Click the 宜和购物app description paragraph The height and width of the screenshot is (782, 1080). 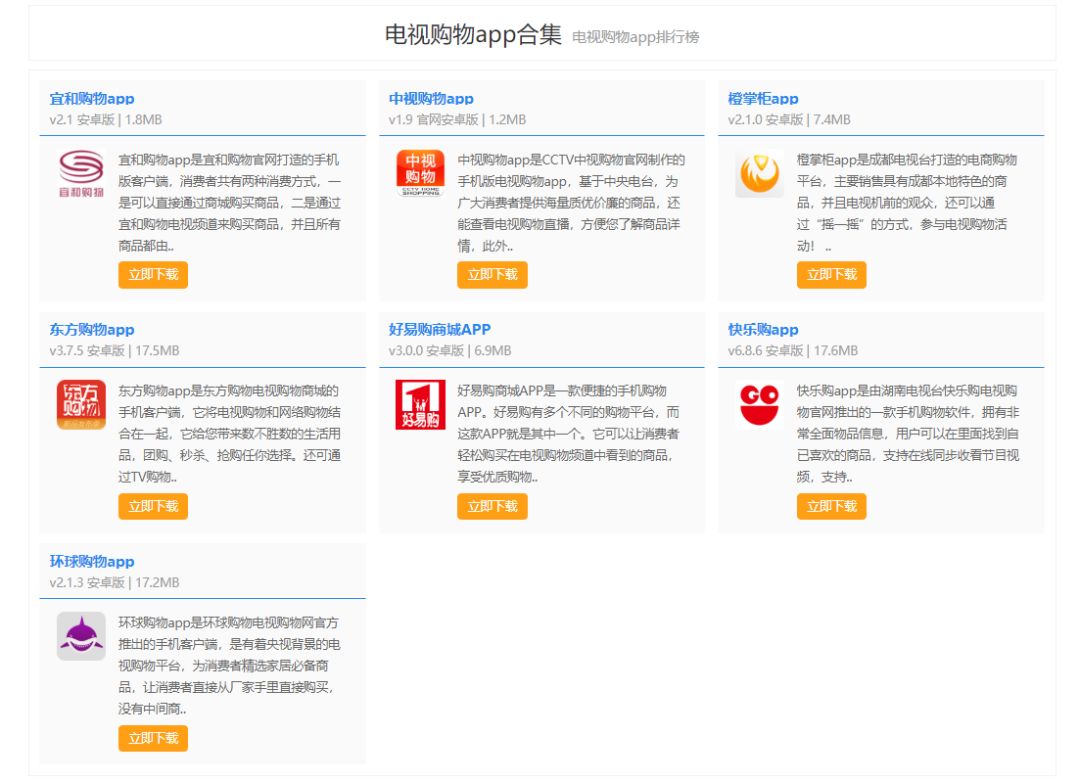[229, 203]
